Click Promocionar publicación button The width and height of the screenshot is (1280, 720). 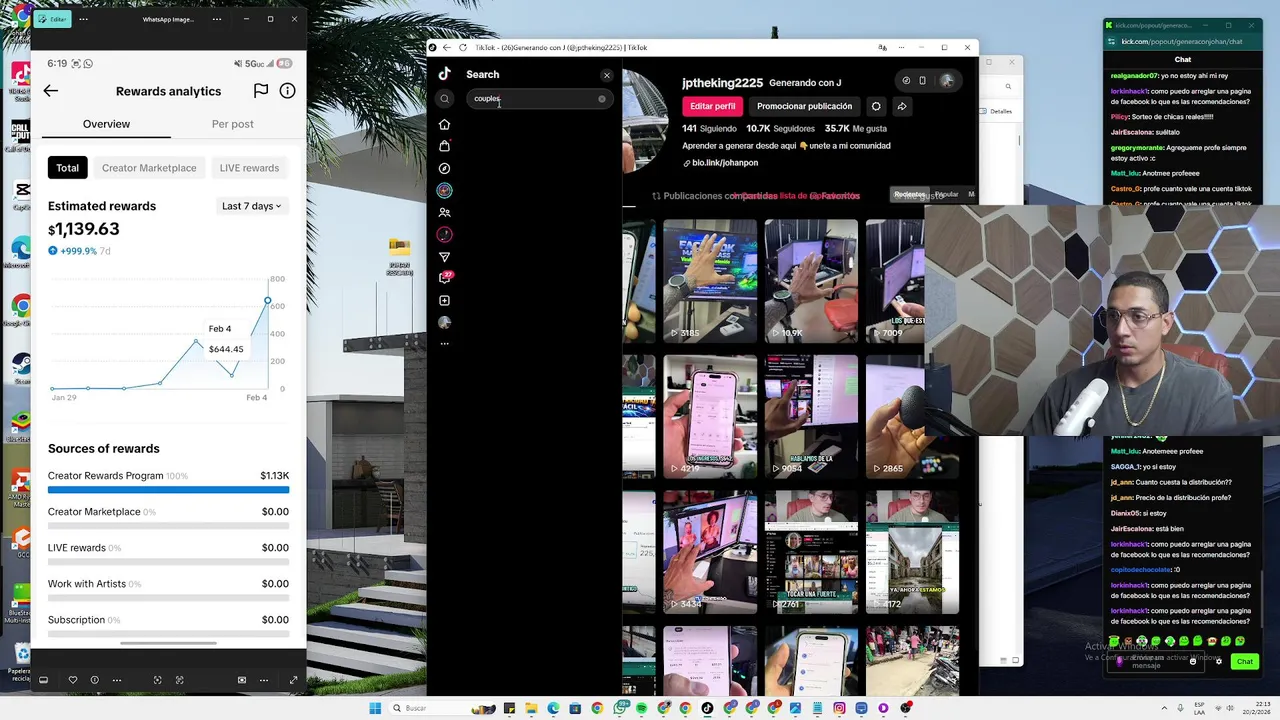tap(804, 106)
